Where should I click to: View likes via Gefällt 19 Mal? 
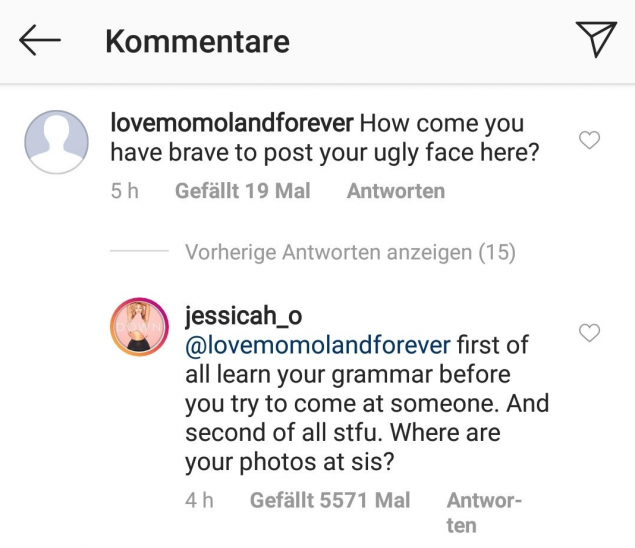pos(242,191)
